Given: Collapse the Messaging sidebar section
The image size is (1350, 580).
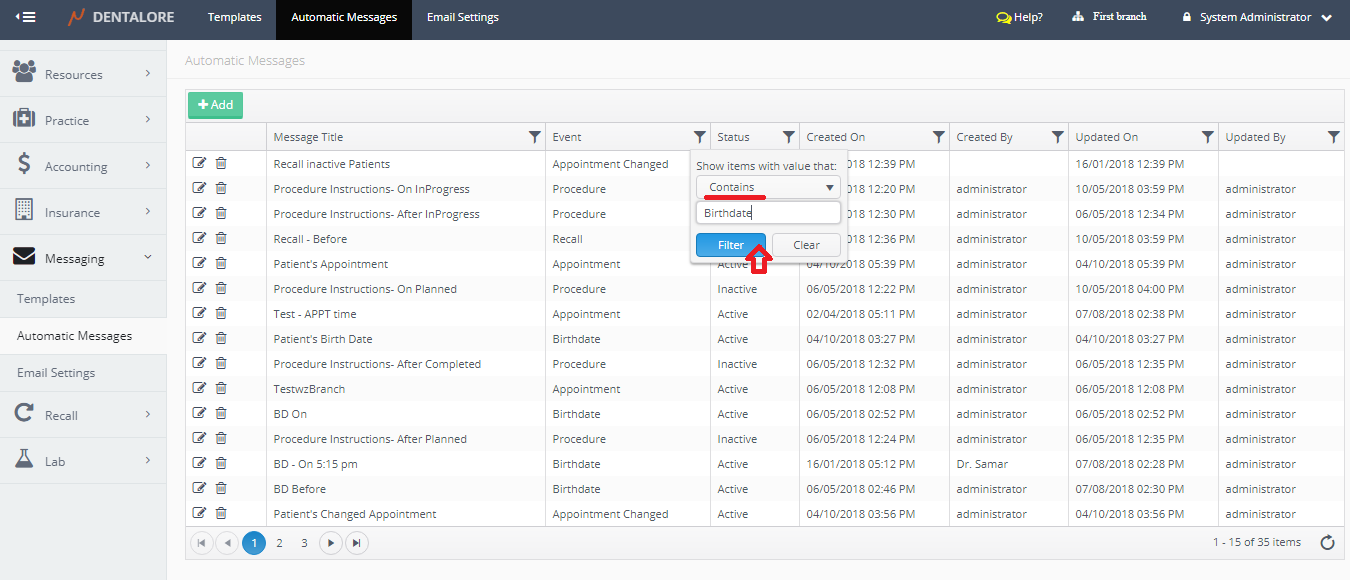Looking at the screenshot, I should click(x=82, y=258).
